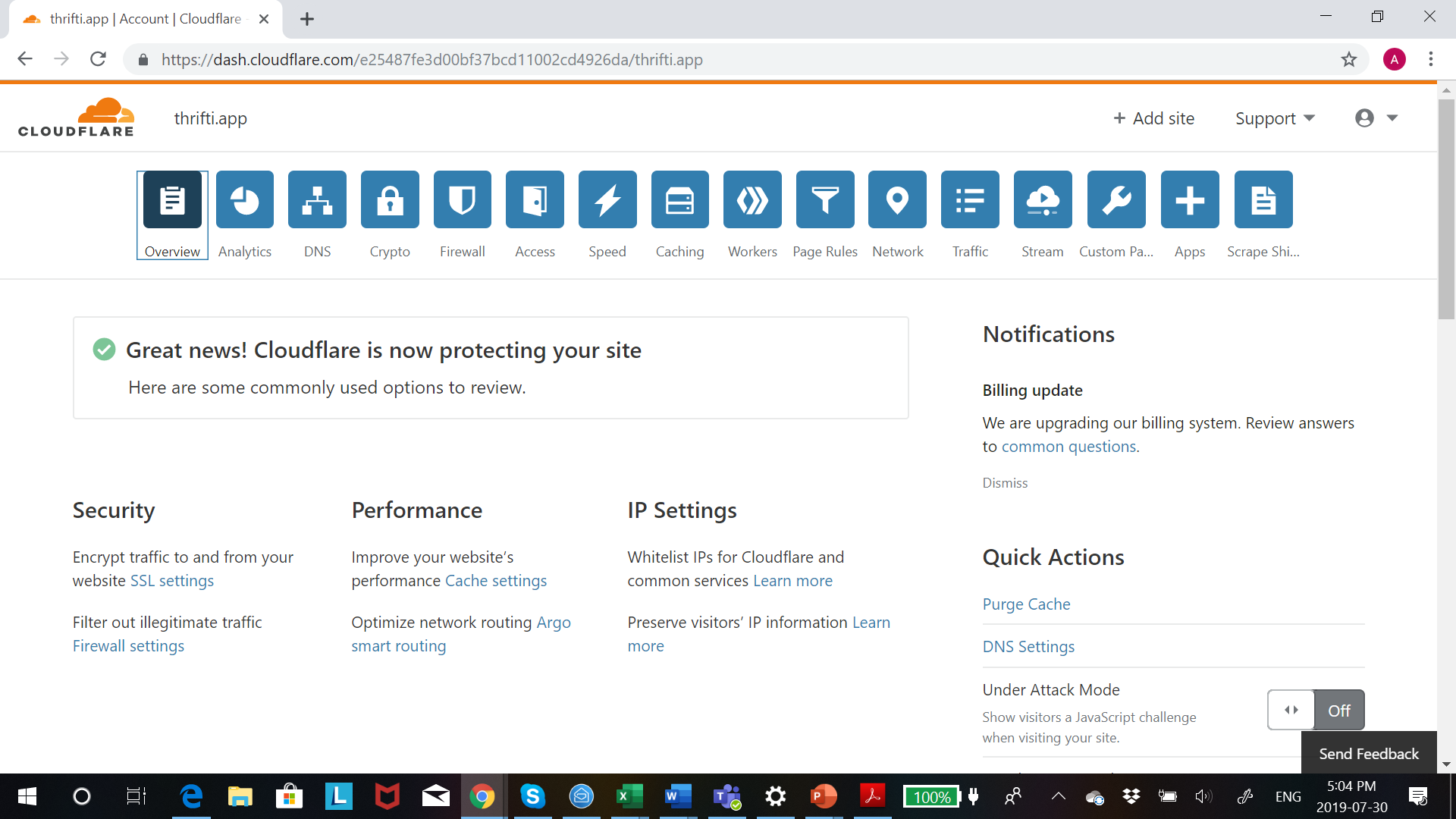The width and height of the screenshot is (1456, 819).
Task: Click the scrollbar down arrow
Action: pos(1446,764)
